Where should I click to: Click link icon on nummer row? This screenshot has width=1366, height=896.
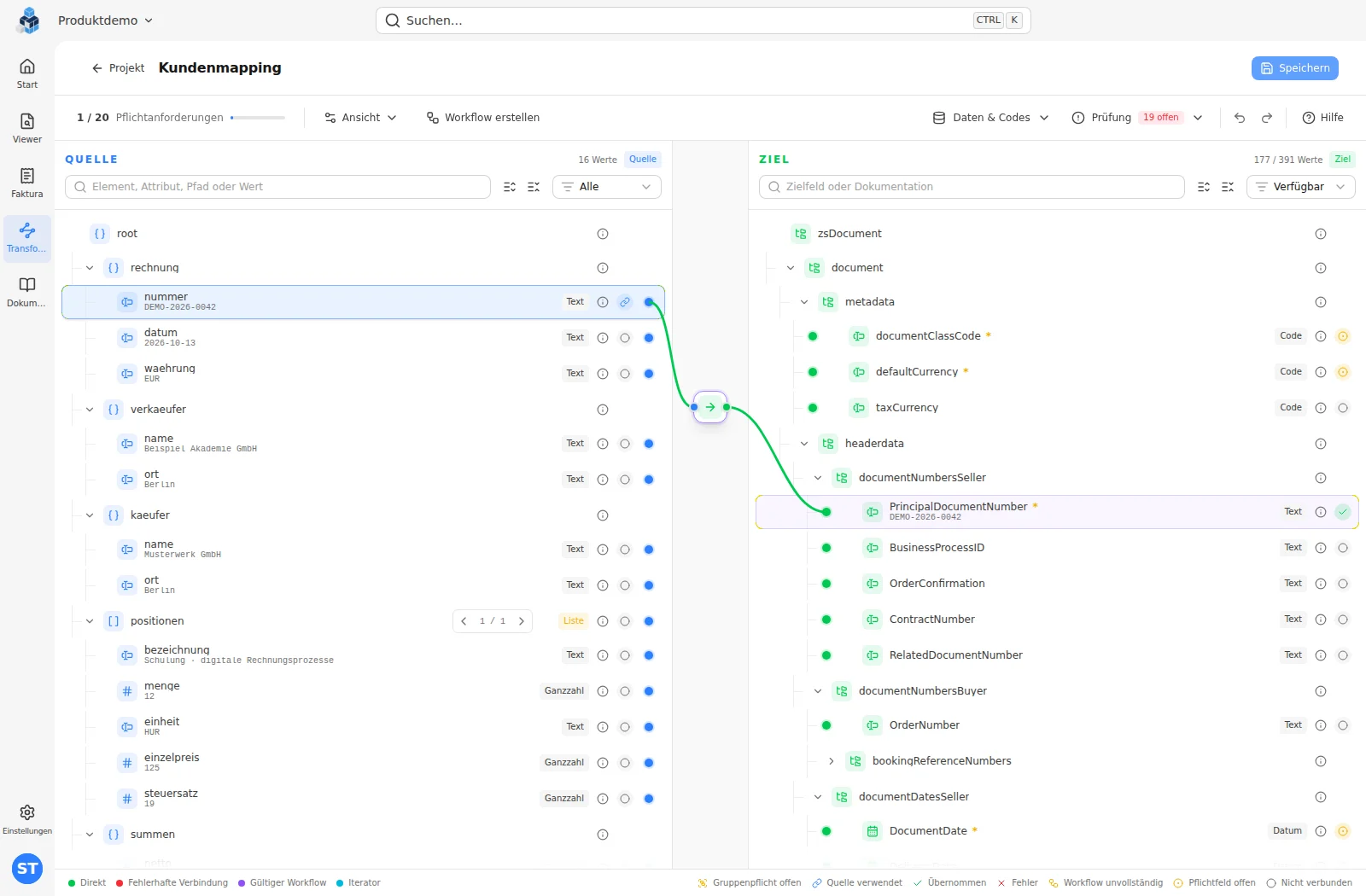pyautogui.click(x=625, y=302)
